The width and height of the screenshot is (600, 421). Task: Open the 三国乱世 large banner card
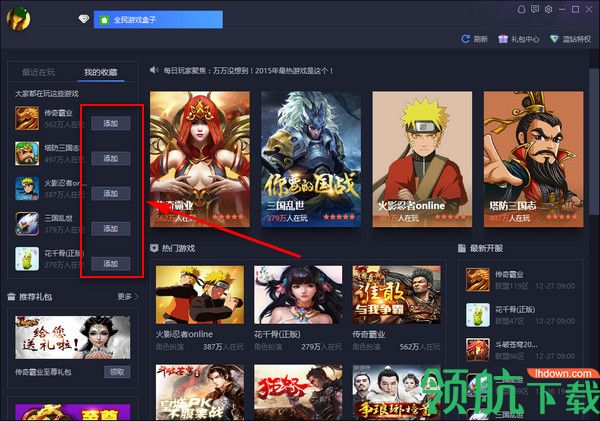[x=311, y=159]
